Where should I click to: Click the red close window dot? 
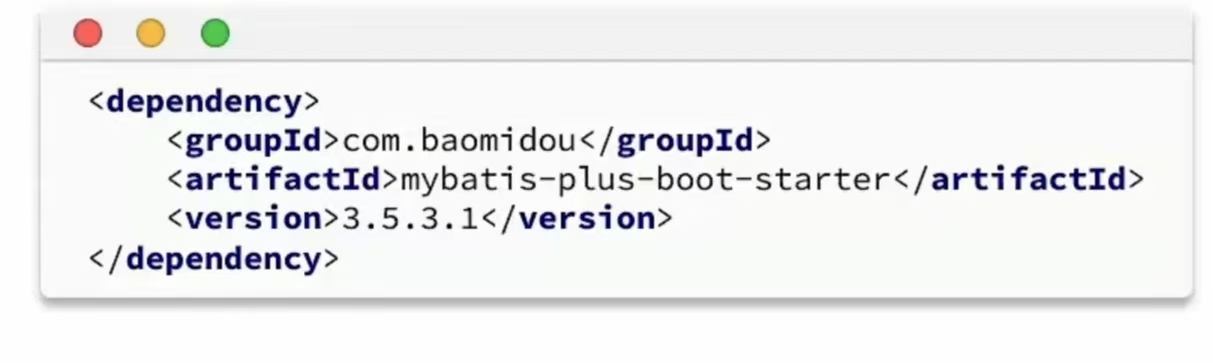coord(88,34)
